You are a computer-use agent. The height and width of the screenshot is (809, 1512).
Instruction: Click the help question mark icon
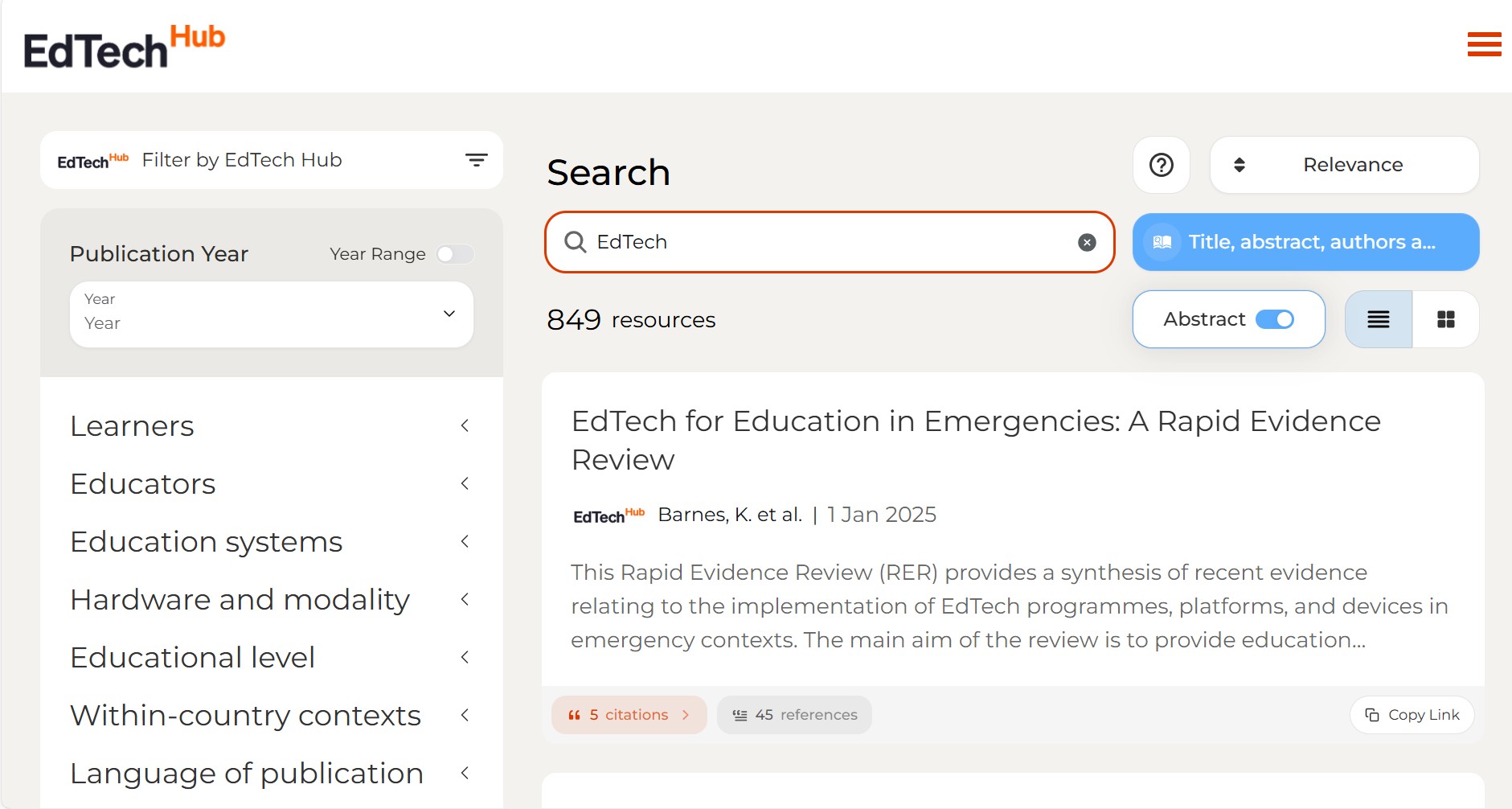[1161, 165]
